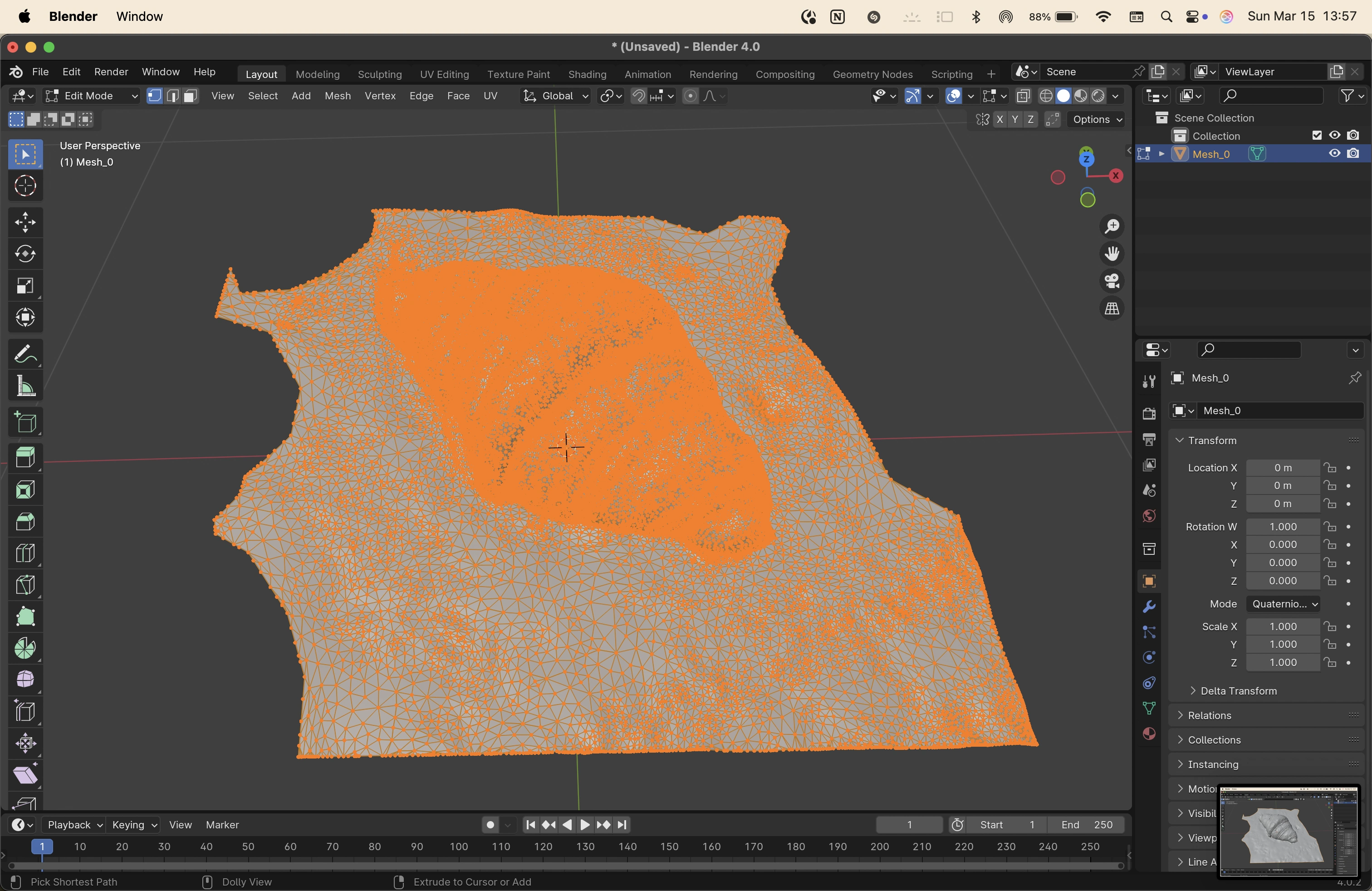Click the camera view icon
This screenshot has height=891, width=1372.
point(1112,281)
